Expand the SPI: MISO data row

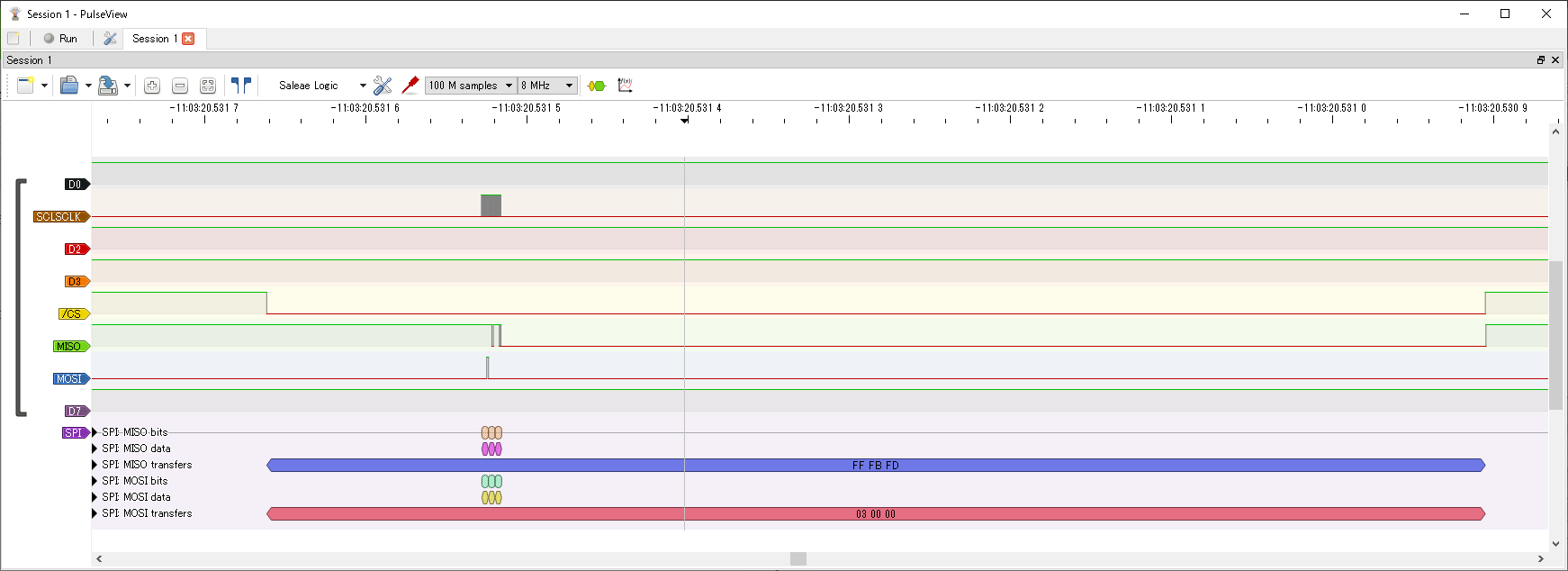coord(95,449)
